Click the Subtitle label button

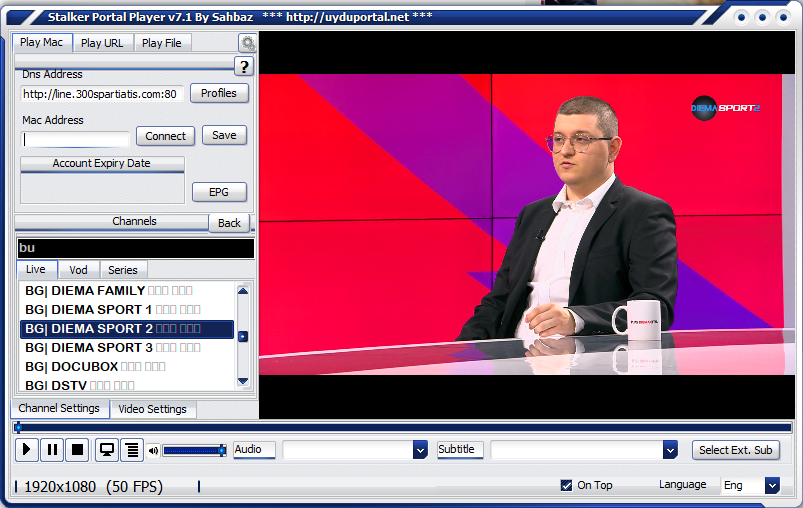(460, 450)
